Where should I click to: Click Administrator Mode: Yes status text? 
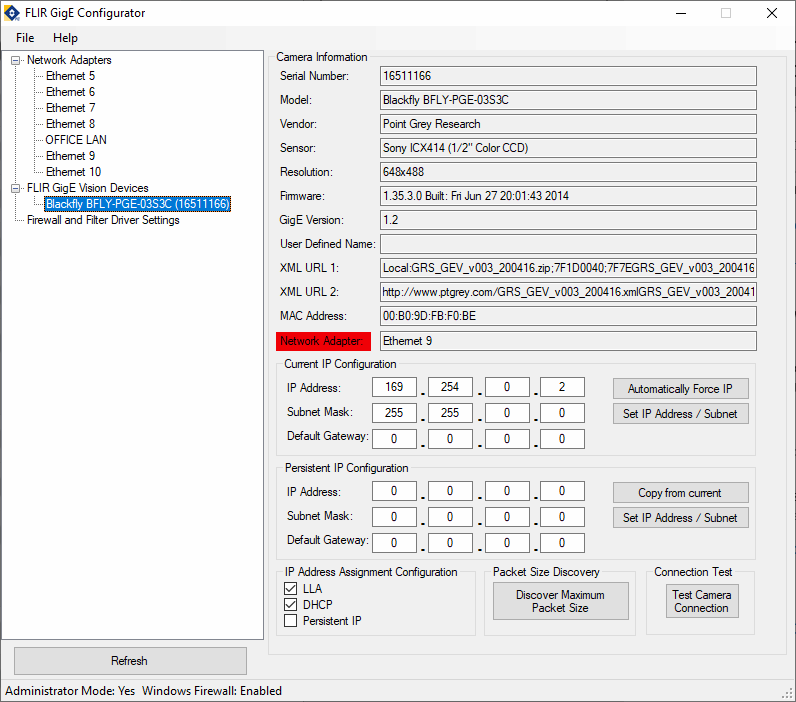pyautogui.click(x=70, y=691)
